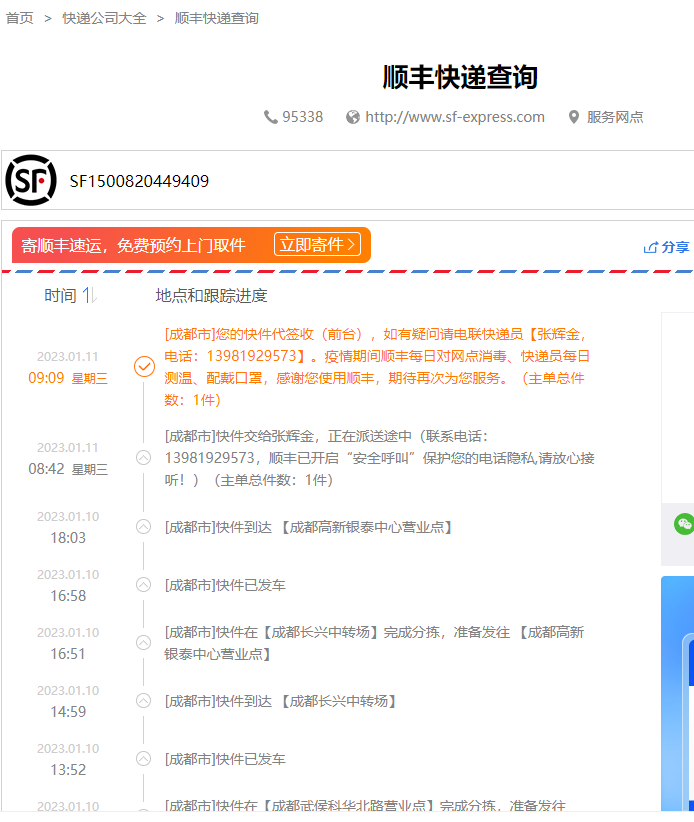Open the 服务网点 link

tap(615, 117)
